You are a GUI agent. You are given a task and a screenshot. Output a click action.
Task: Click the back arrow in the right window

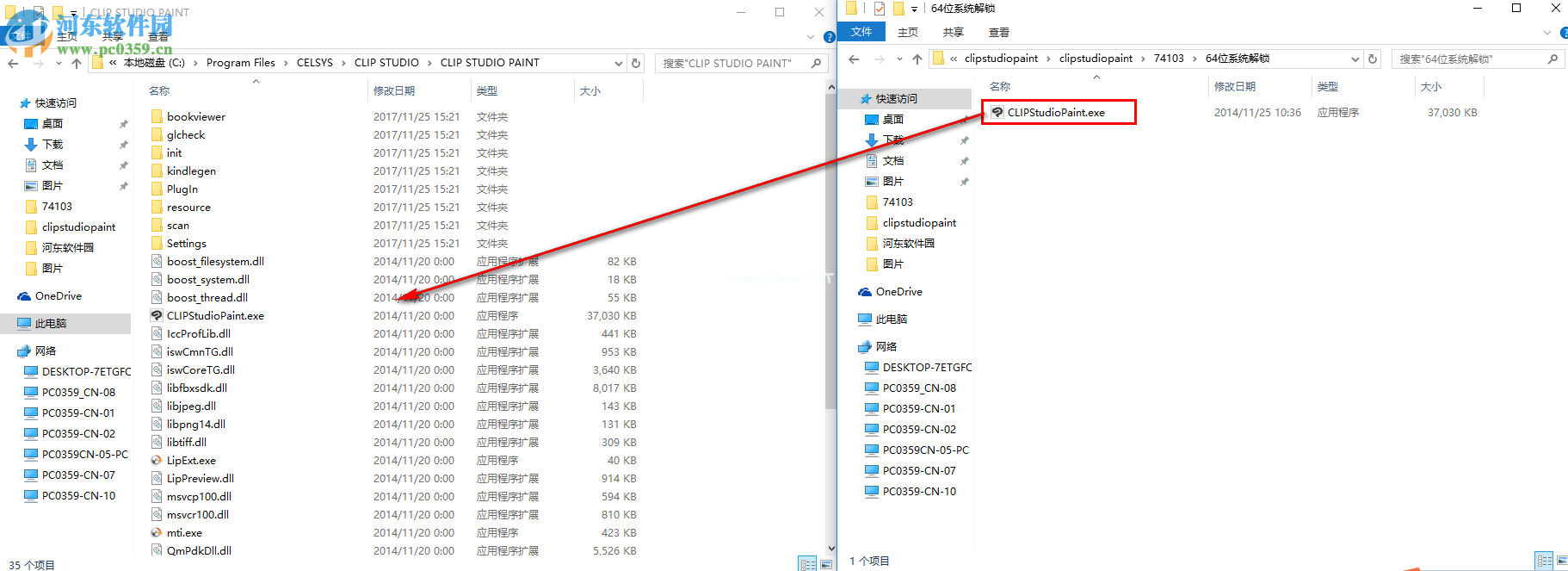tap(854, 59)
